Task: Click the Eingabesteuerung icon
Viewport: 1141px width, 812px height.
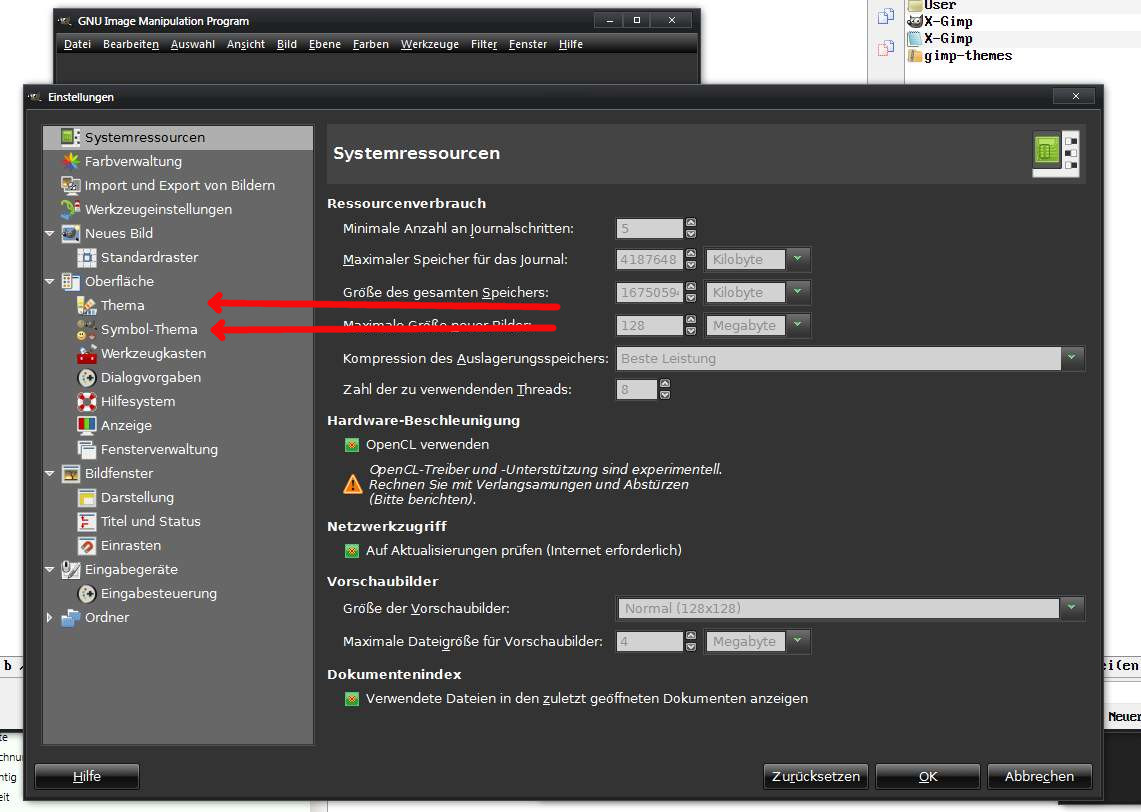Action: click(x=87, y=594)
